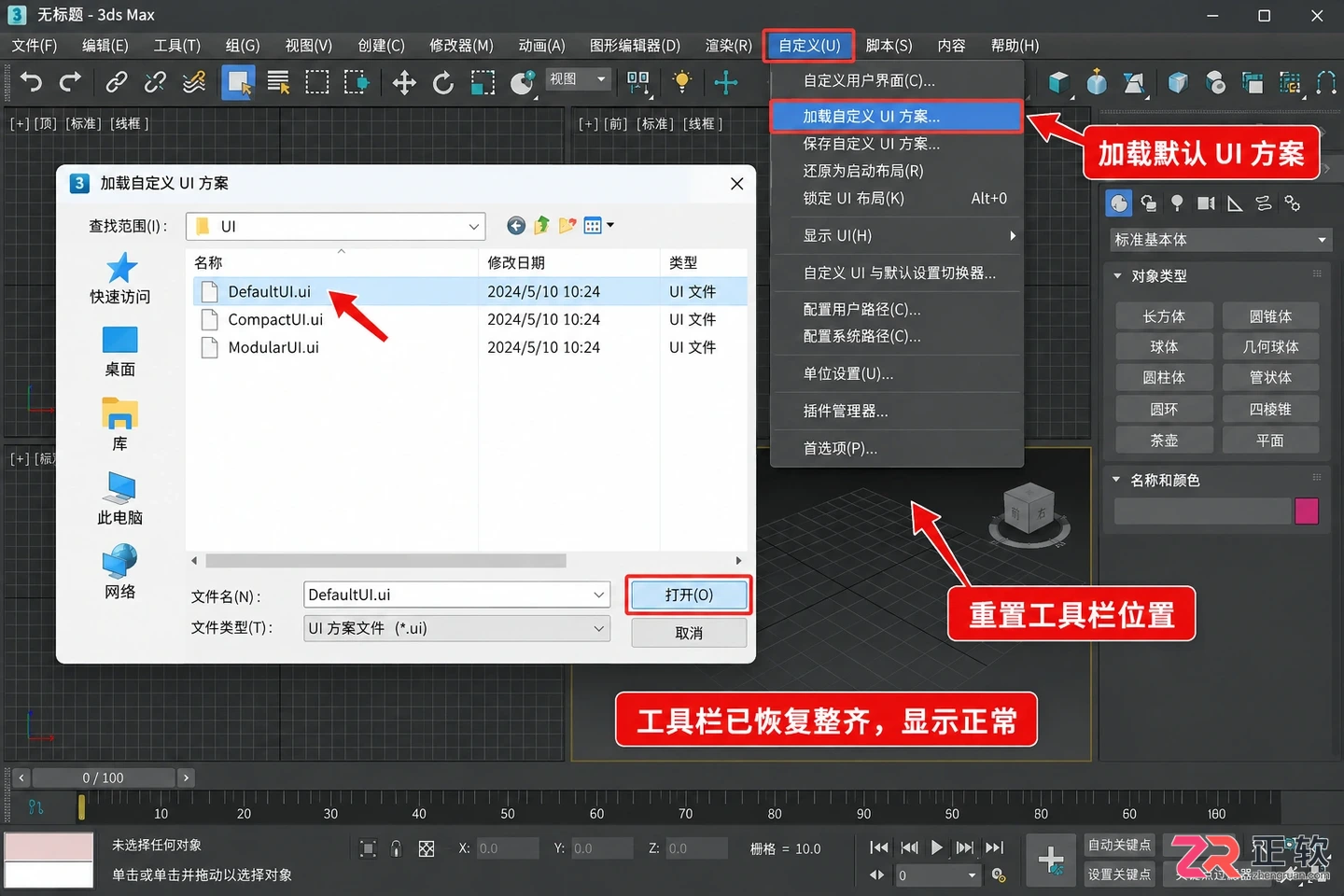Click the Sphere object button
Viewport: 1344px width, 896px height.
click(x=1164, y=346)
